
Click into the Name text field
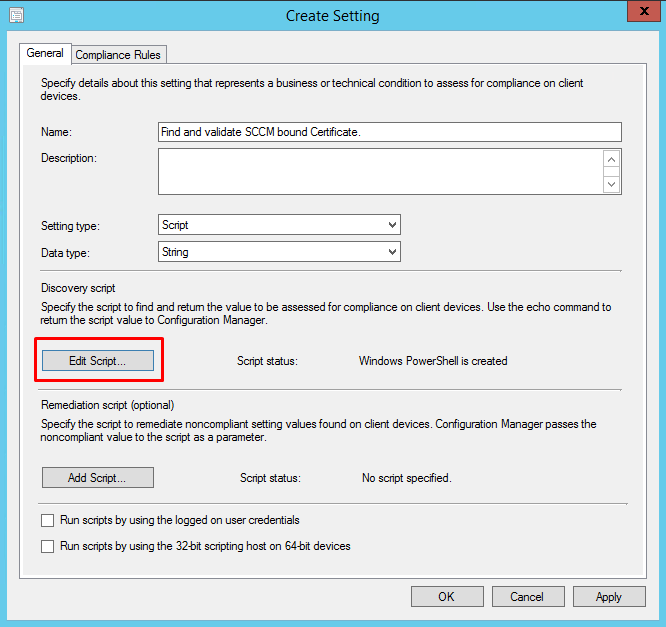tap(389, 132)
